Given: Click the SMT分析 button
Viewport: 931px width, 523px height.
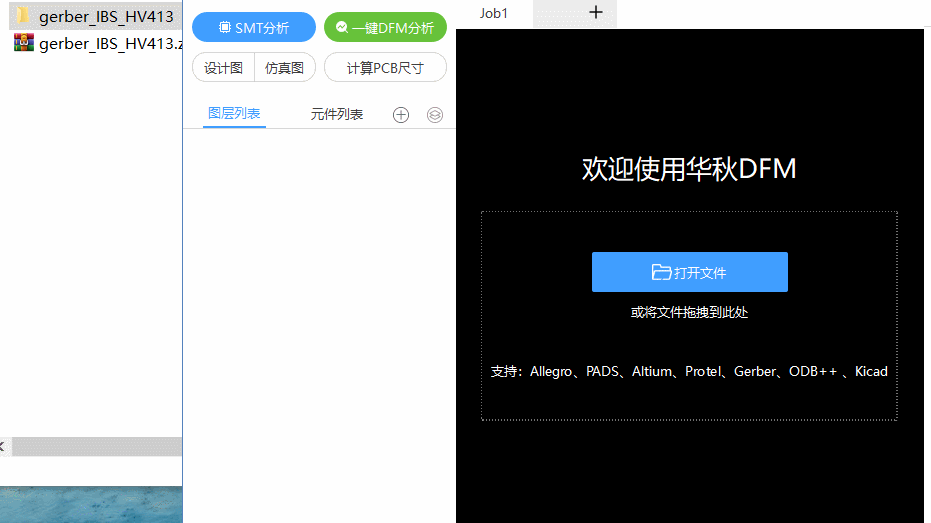Looking at the screenshot, I should pos(254,27).
